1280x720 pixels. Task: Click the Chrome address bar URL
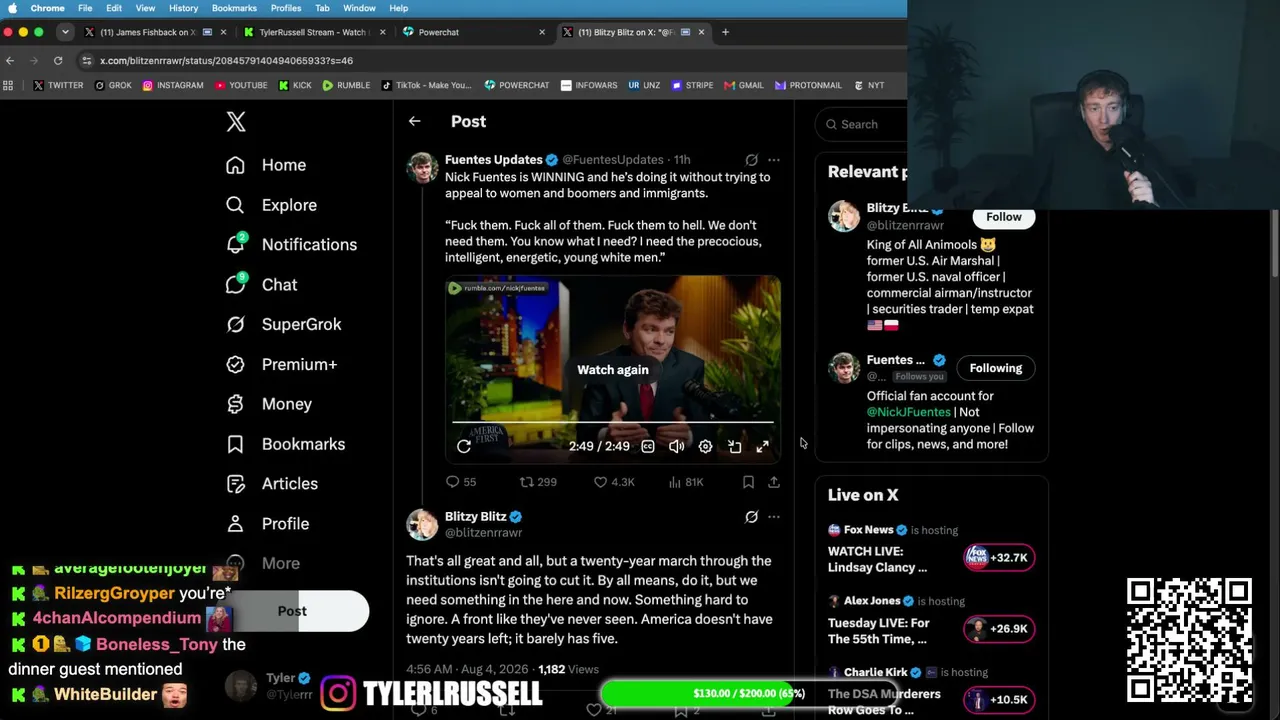tap(226, 60)
